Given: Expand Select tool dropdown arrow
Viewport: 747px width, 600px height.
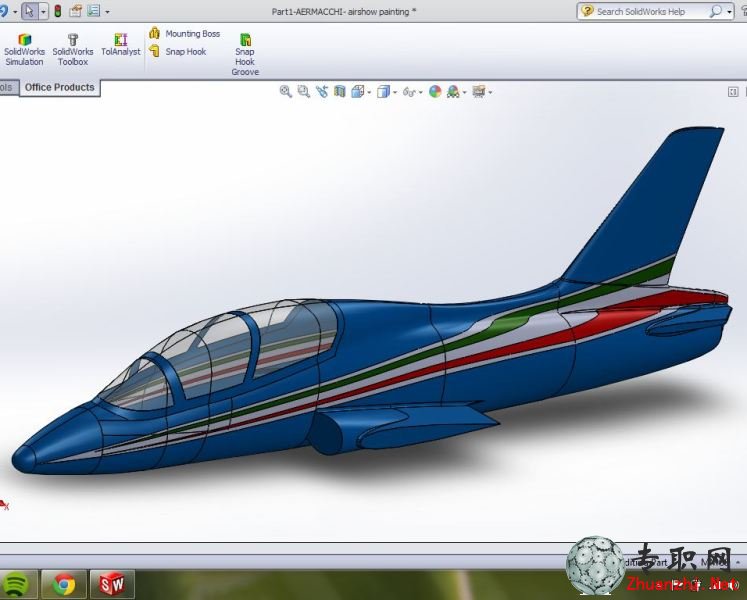Looking at the screenshot, I should (x=43, y=11).
